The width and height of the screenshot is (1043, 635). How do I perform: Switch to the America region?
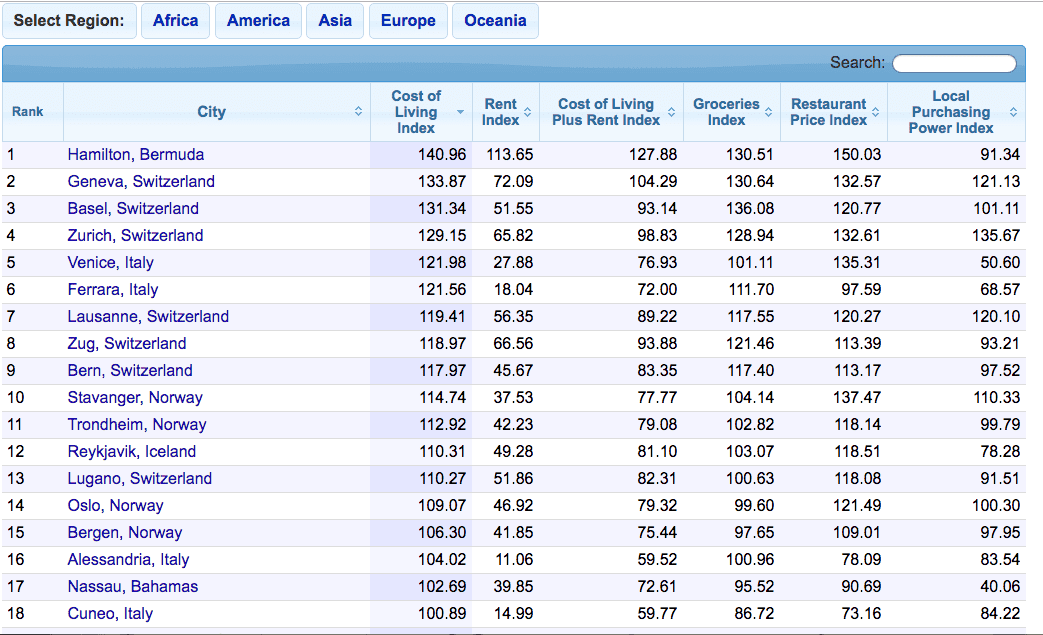[x=258, y=21]
